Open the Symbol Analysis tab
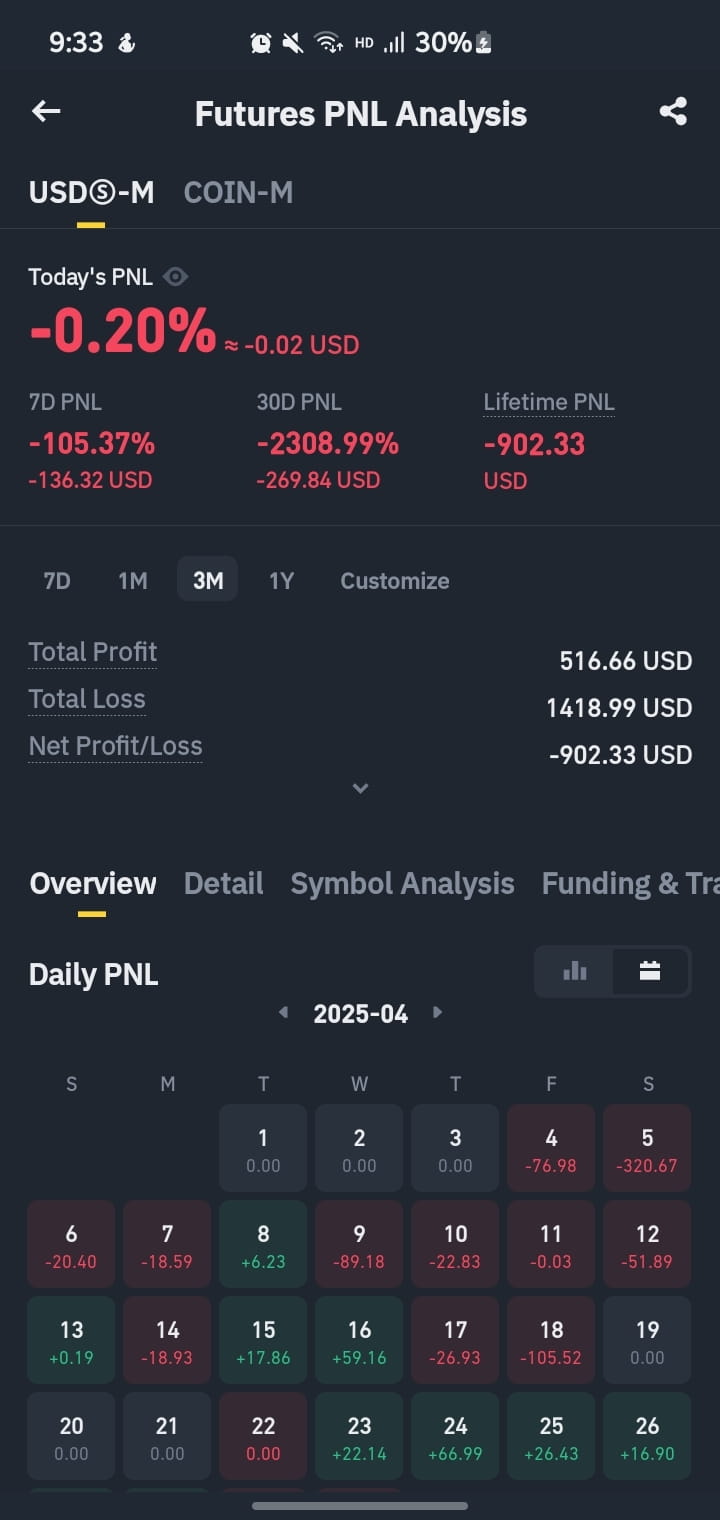The width and height of the screenshot is (720, 1520). [402, 883]
